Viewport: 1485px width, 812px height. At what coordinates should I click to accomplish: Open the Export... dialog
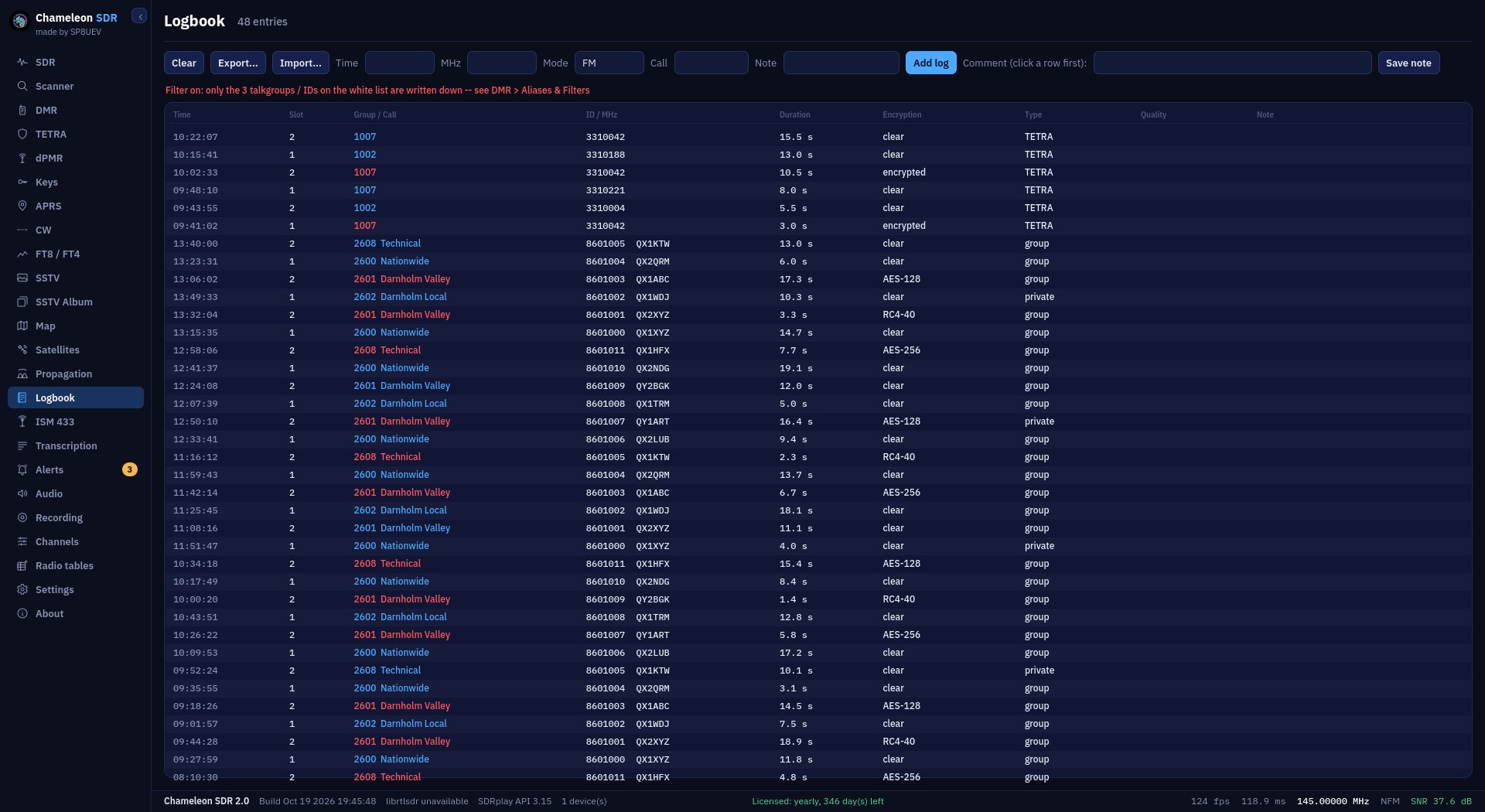238,63
